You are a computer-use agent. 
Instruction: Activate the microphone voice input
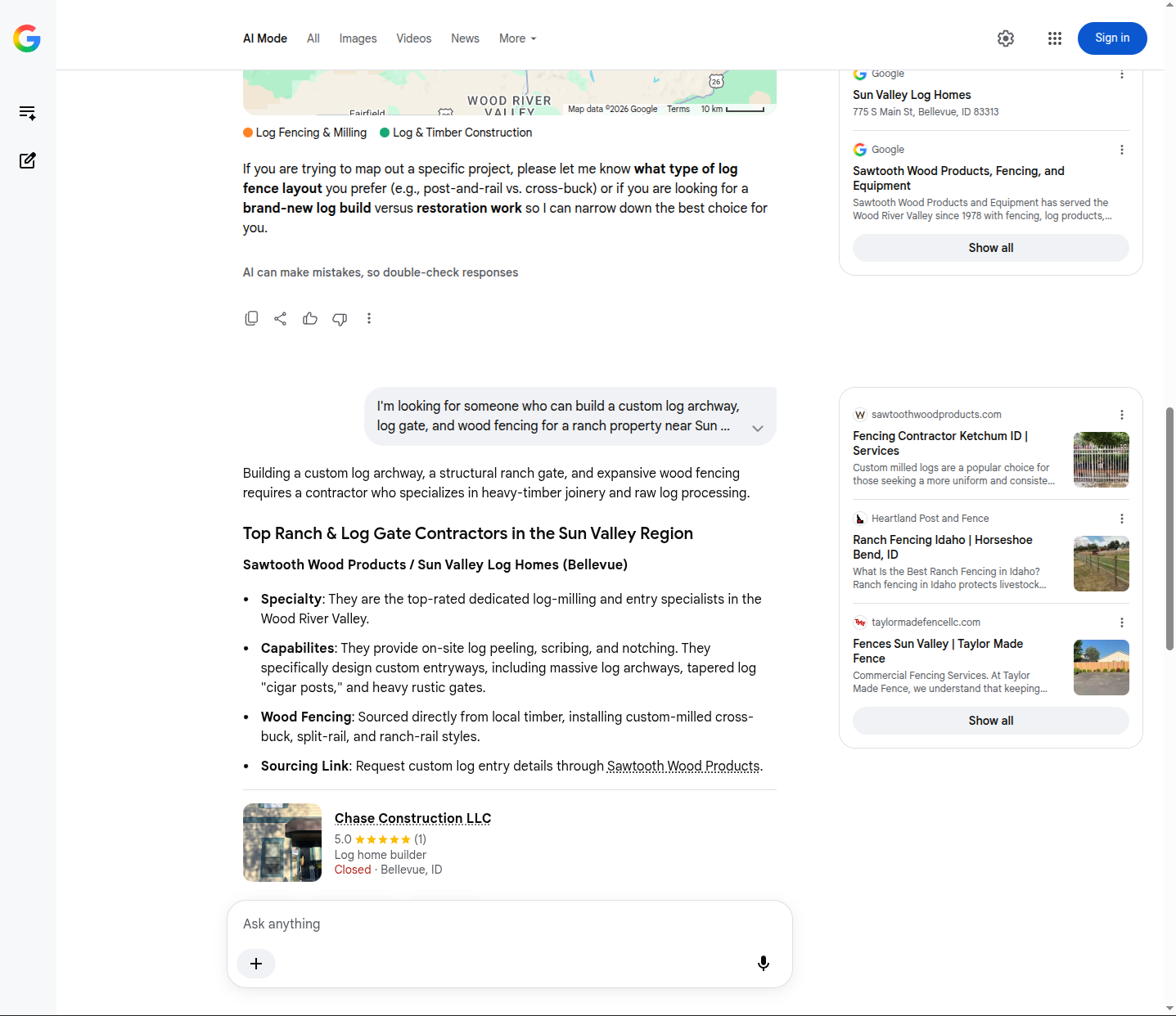coord(764,964)
